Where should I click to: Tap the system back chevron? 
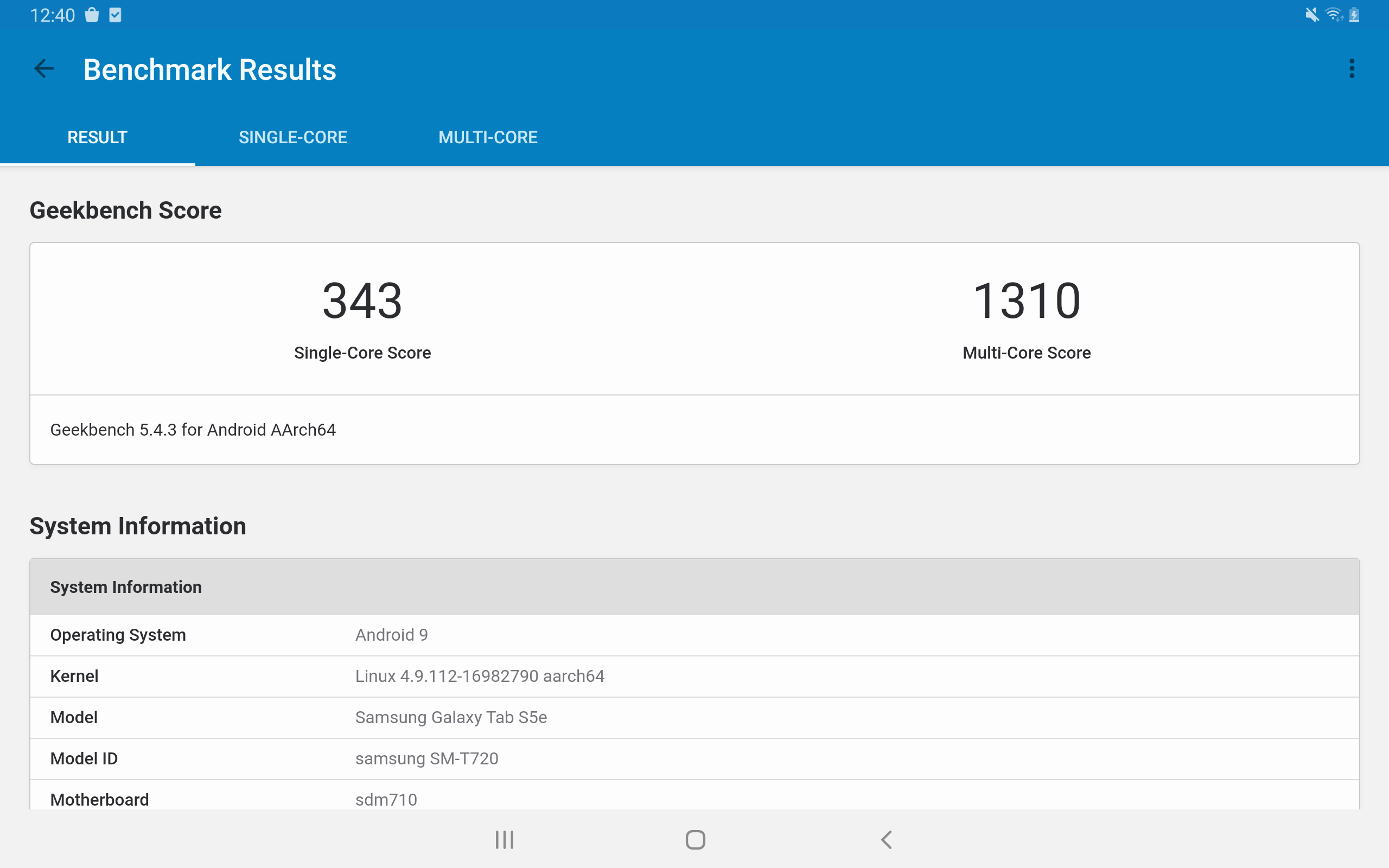click(x=886, y=840)
